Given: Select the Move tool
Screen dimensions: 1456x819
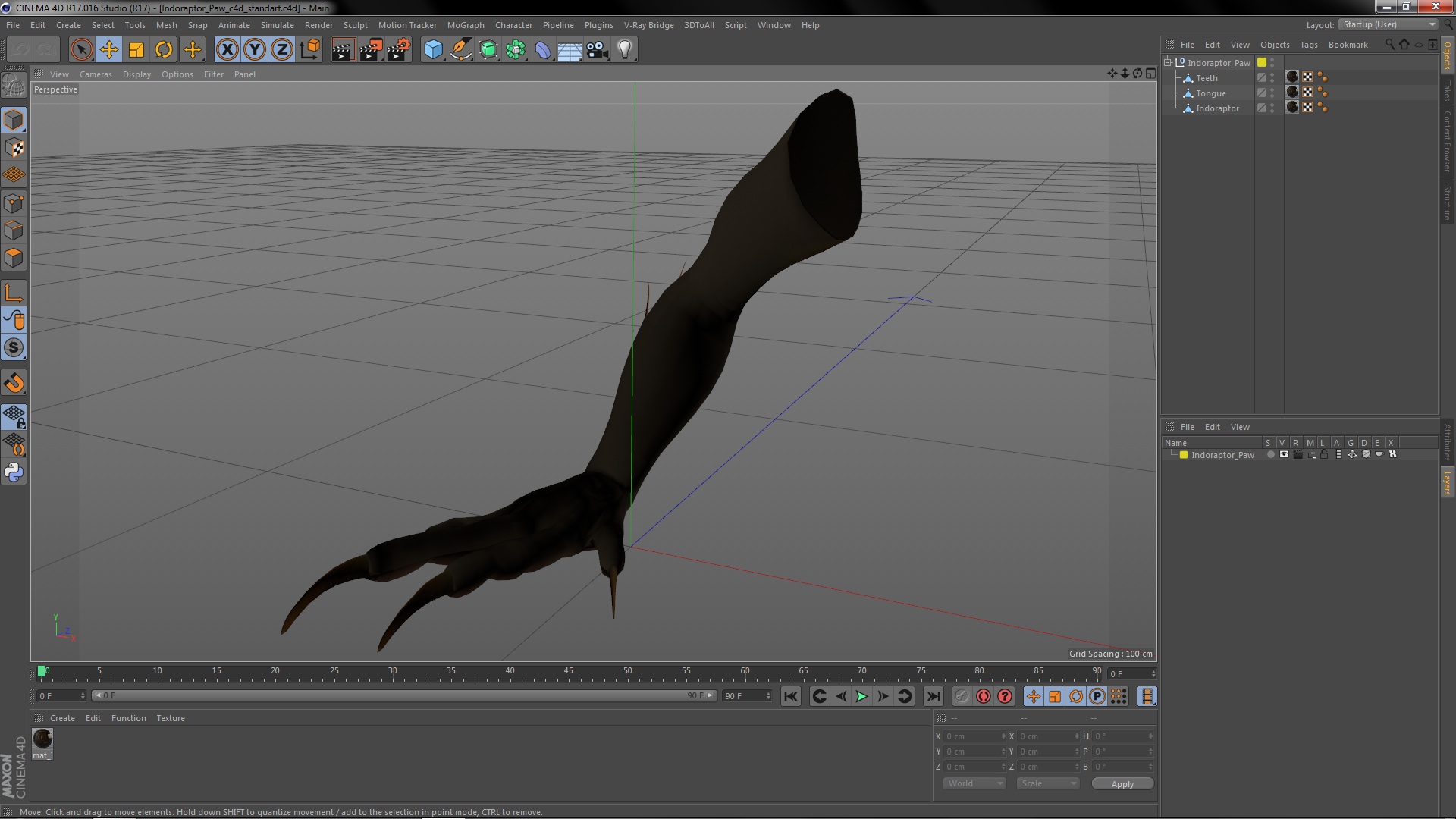Looking at the screenshot, I should (108, 50).
